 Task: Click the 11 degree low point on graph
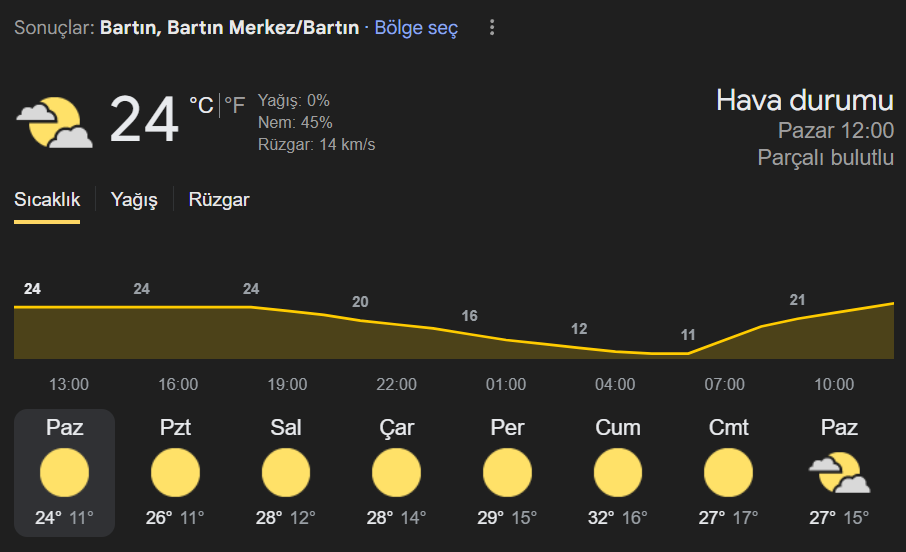point(688,335)
